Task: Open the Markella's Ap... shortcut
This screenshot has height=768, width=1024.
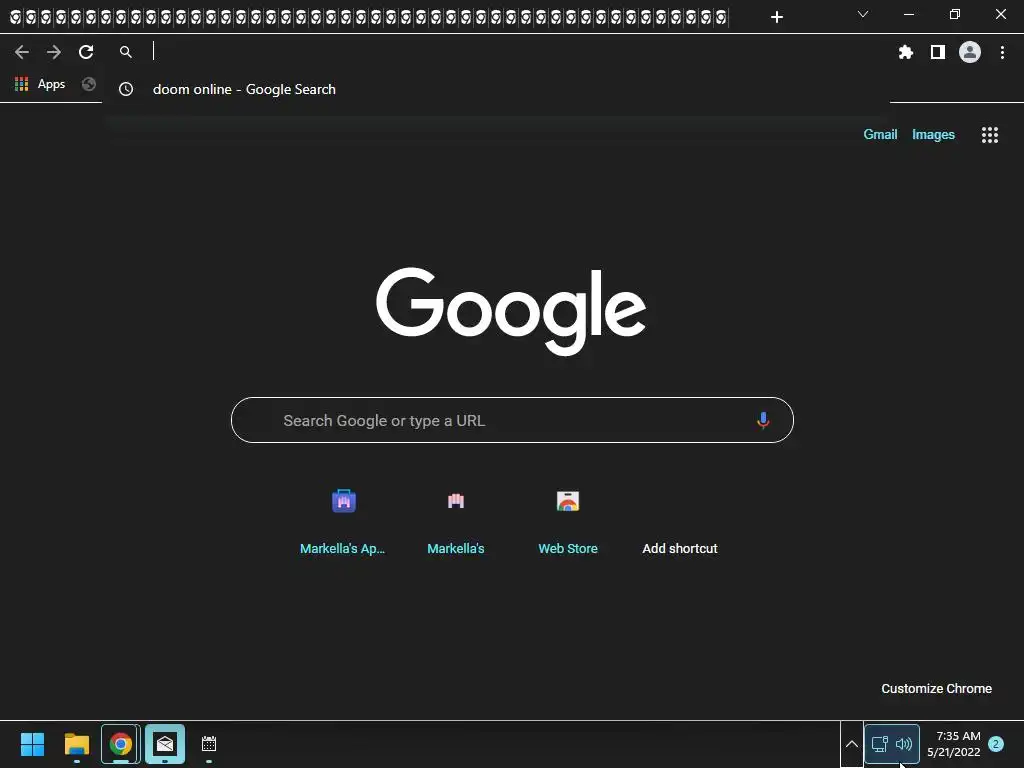Action: (x=343, y=520)
